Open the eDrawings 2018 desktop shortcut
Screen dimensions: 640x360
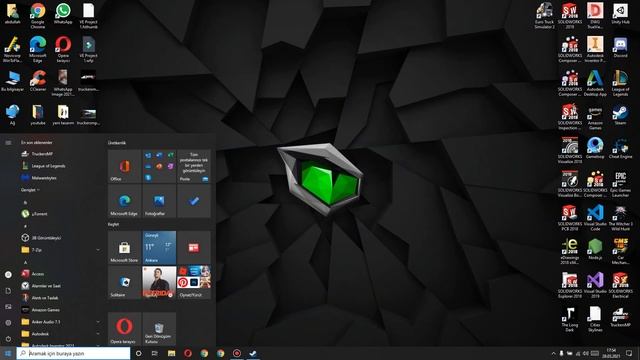pos(570,251)
